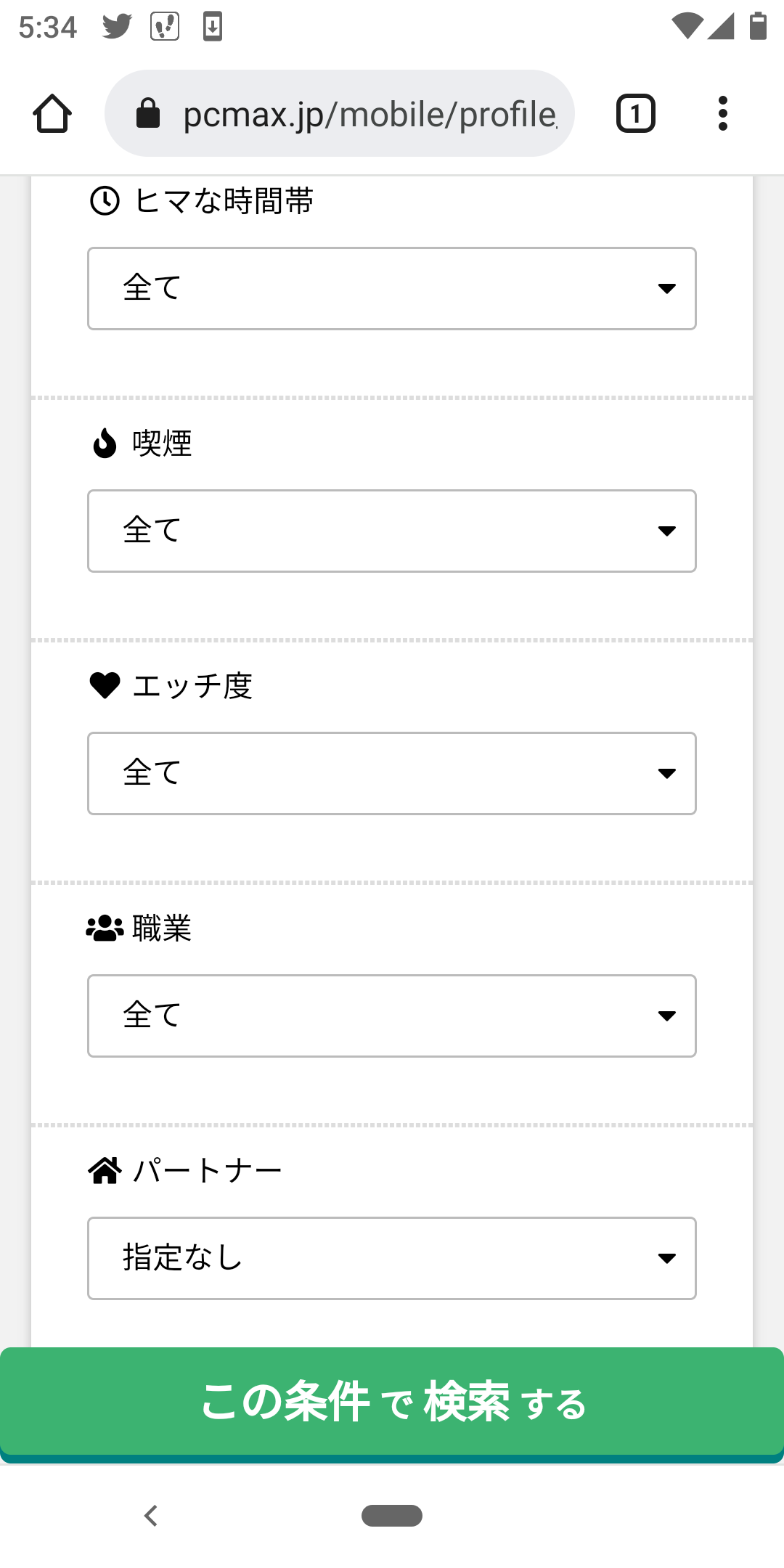
Task: Expand the 職業 select box
Action: (392, 1016)
